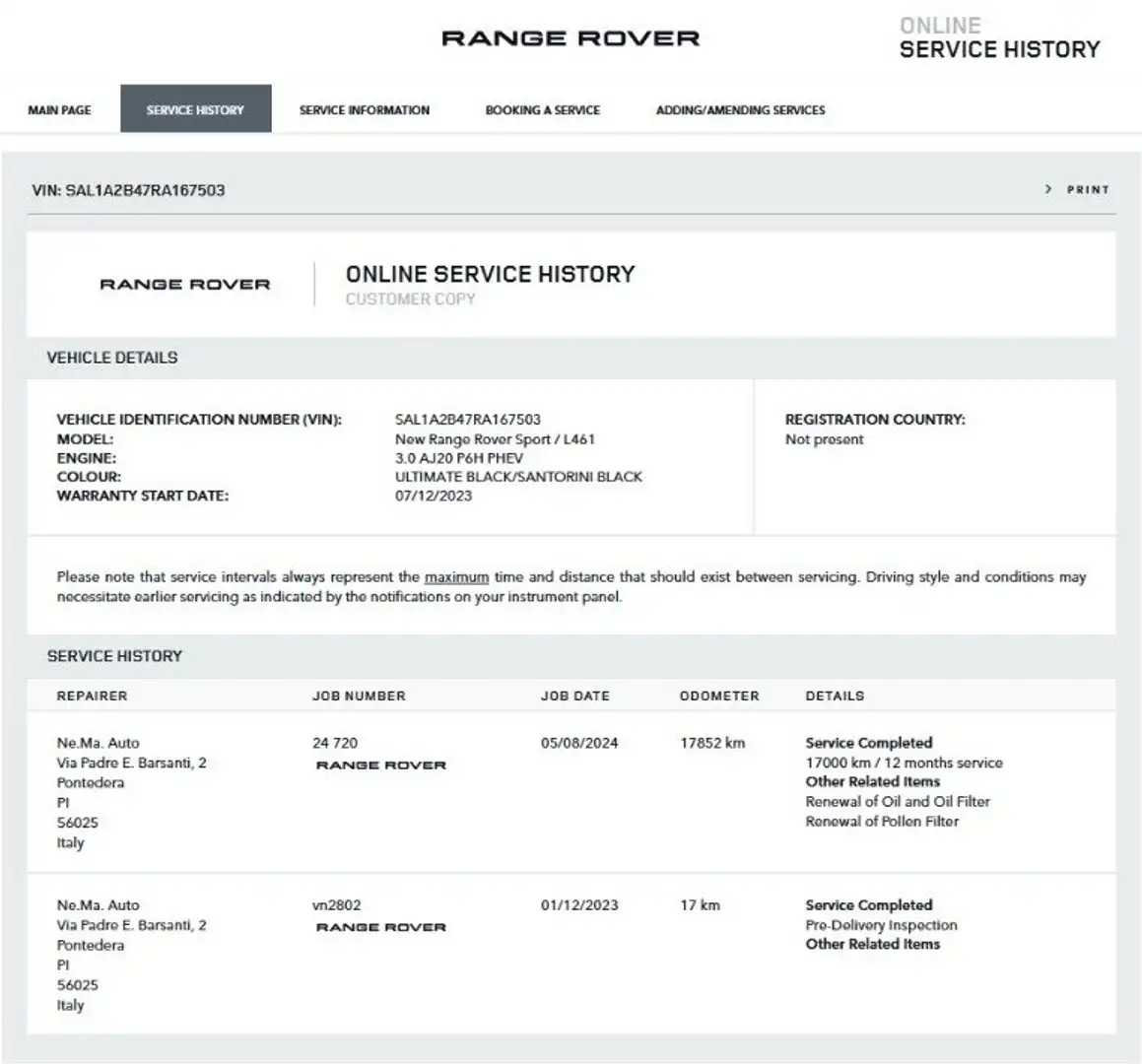Click the chevron arrow beside Print
The image size is (1142, 1064).
tap(1048, 189)
